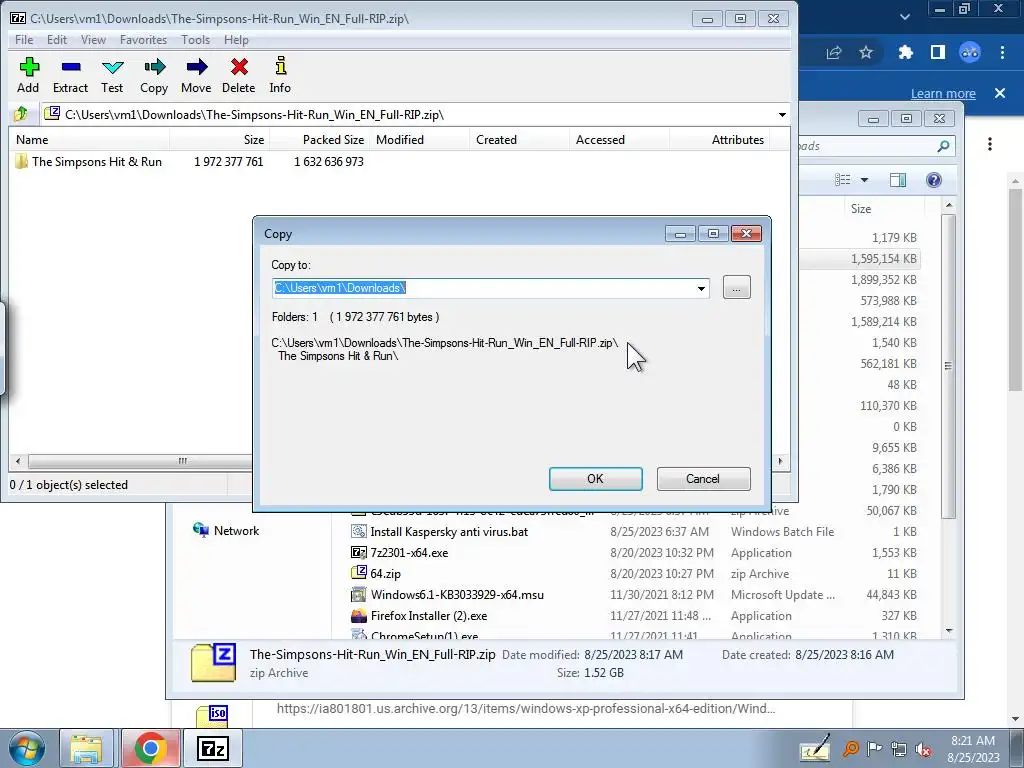The width and height of the screenshot is (1024, 768).
Task: Open Explorer help question mark icon
Action: 934,180
